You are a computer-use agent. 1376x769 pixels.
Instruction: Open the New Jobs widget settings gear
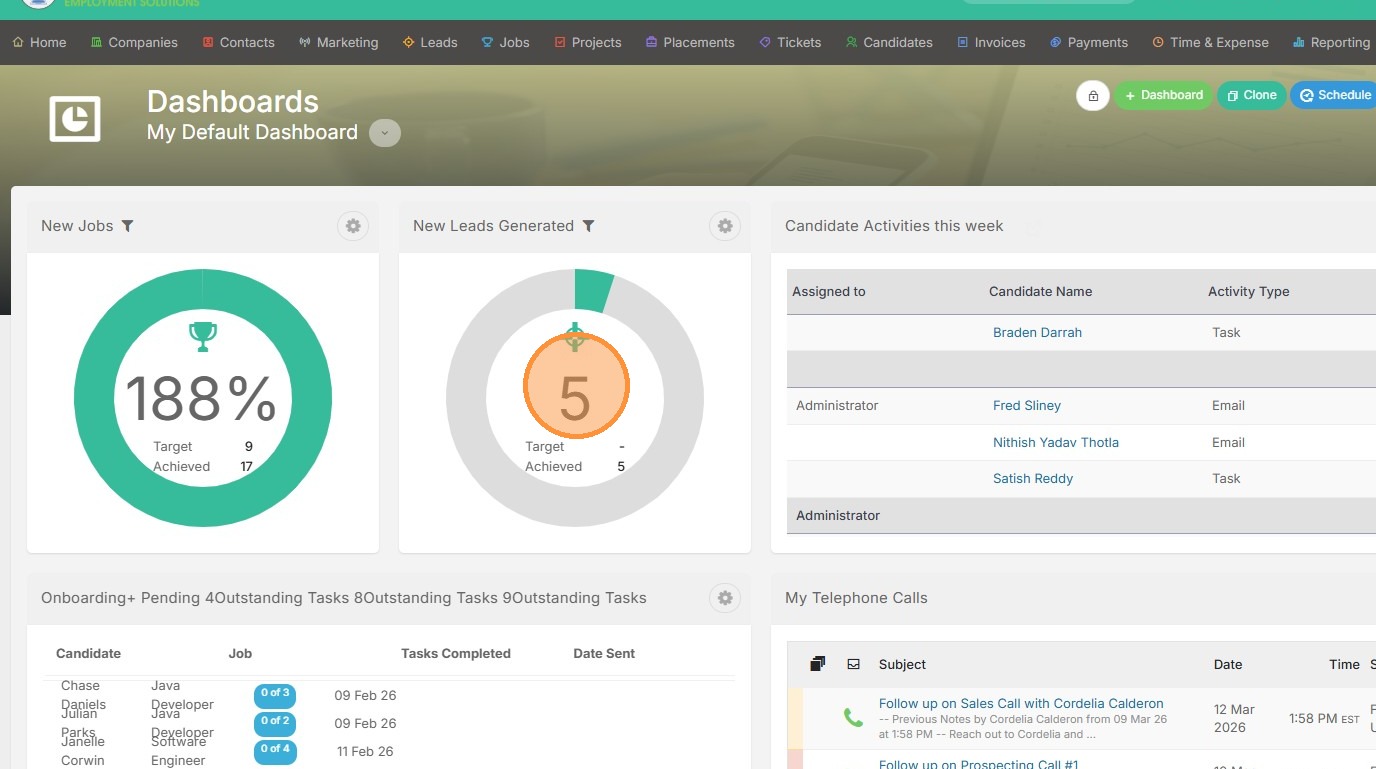[353, 226]
